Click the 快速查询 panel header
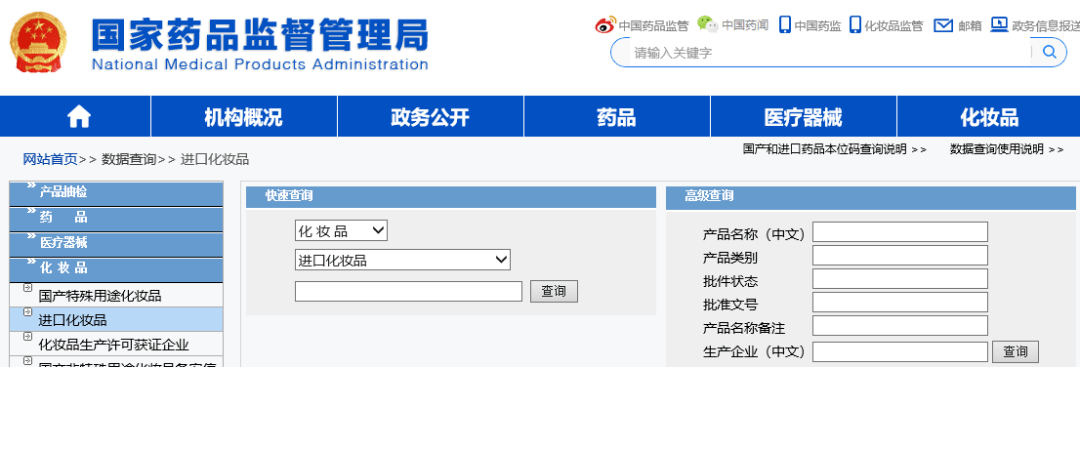The image size is (1080, 449). [451, 196]
